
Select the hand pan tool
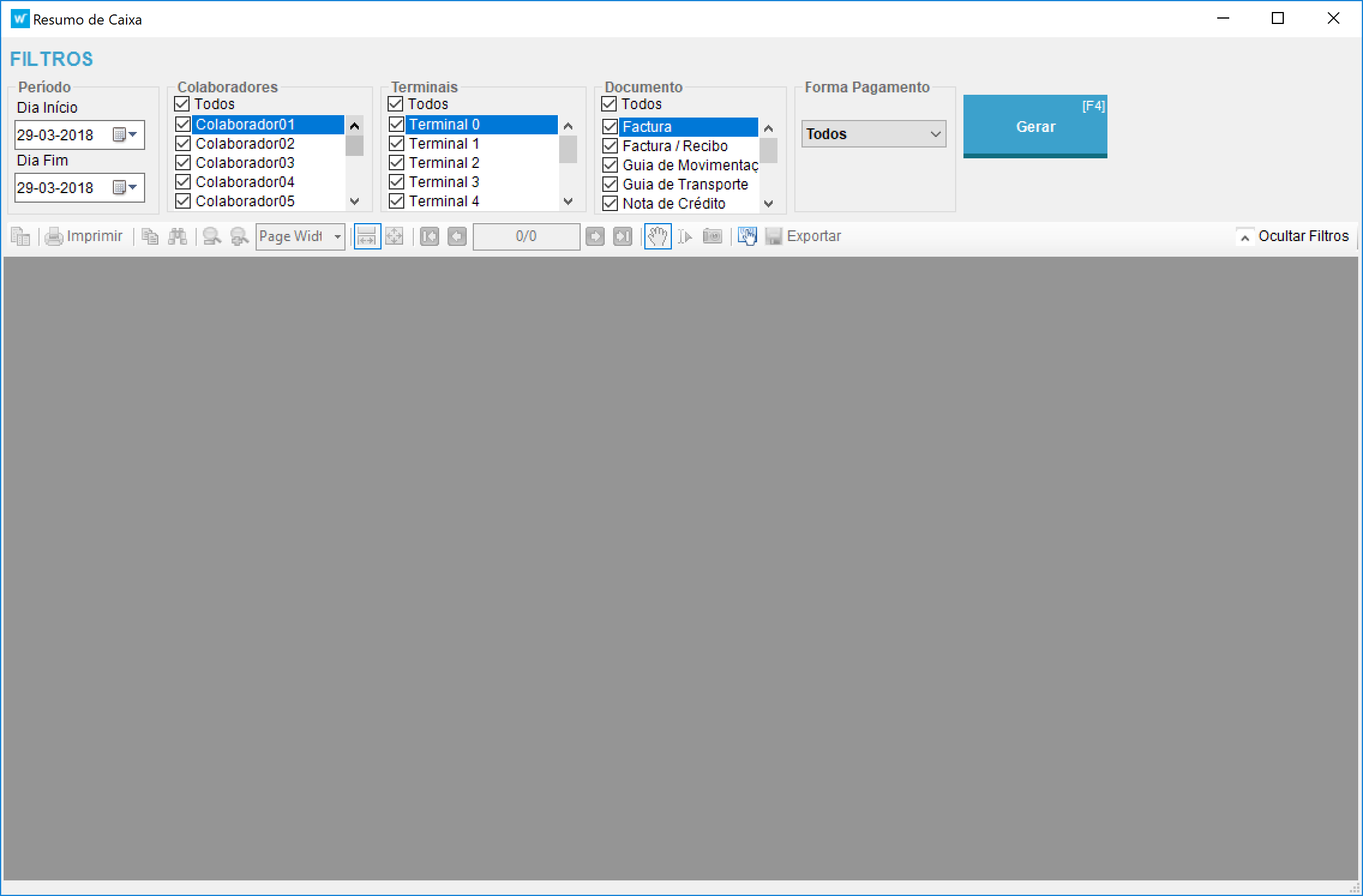658,237
